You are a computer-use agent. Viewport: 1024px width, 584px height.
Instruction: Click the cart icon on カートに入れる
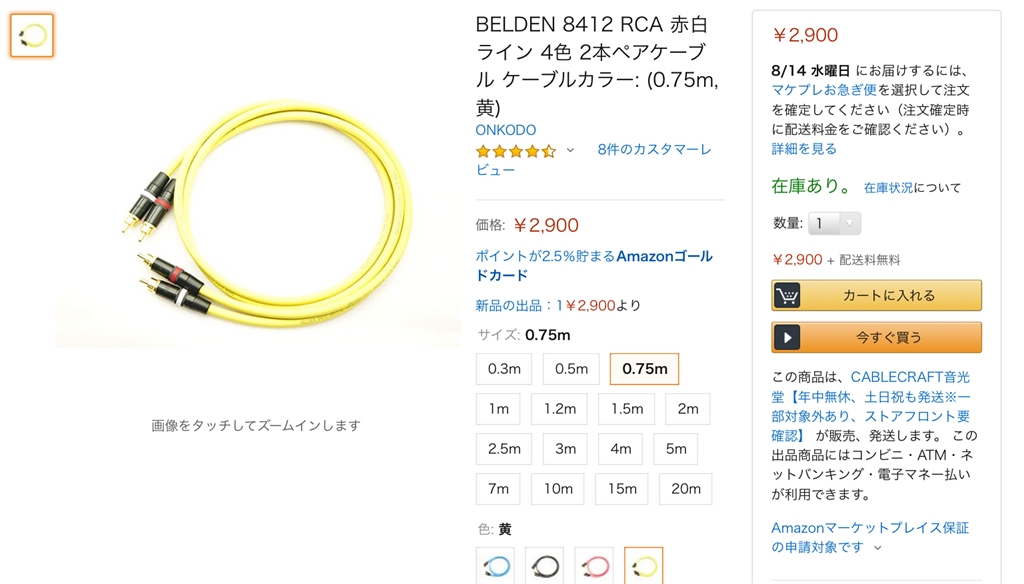[788, 296]
